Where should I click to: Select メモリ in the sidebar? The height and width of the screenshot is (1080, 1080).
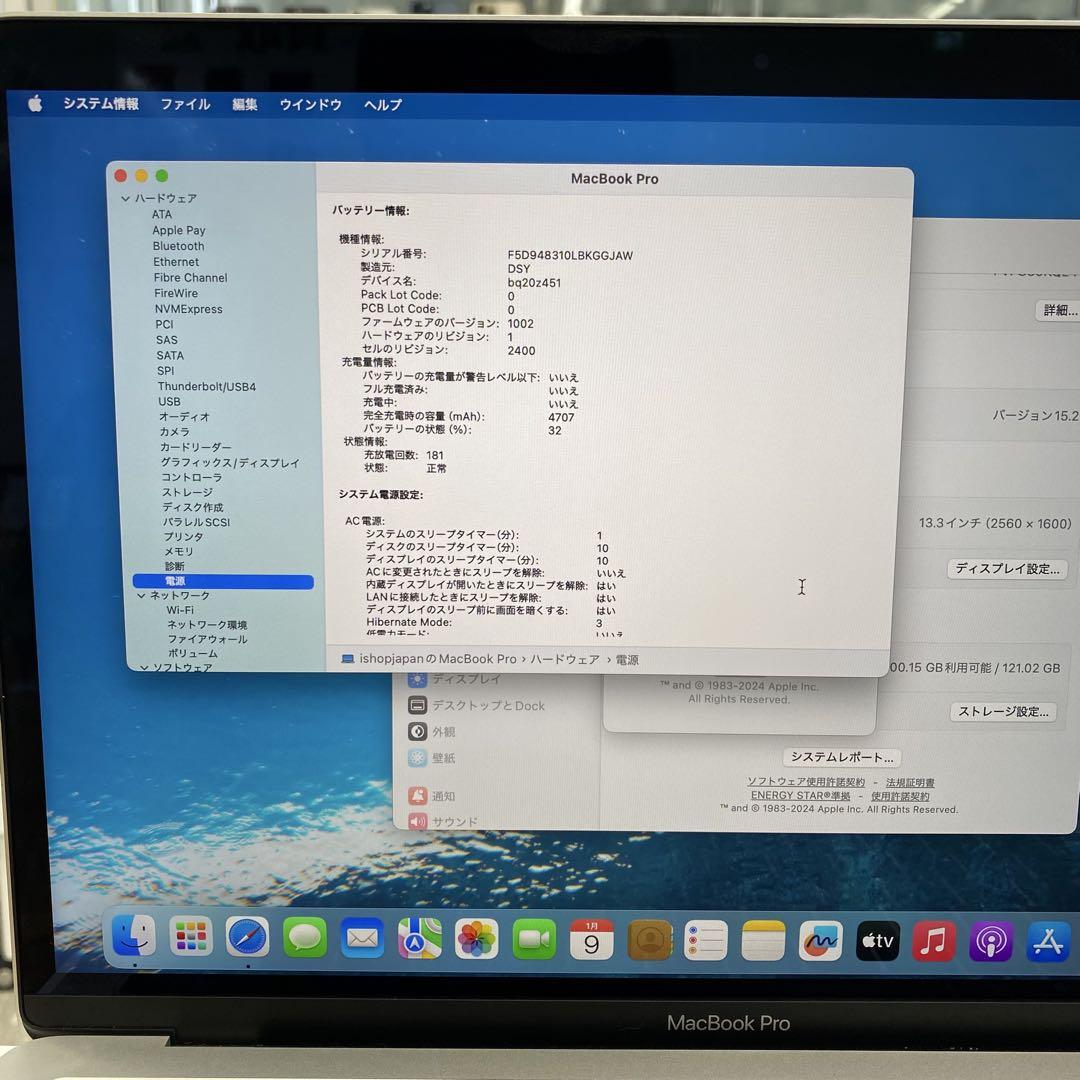[x=179, y=552]
